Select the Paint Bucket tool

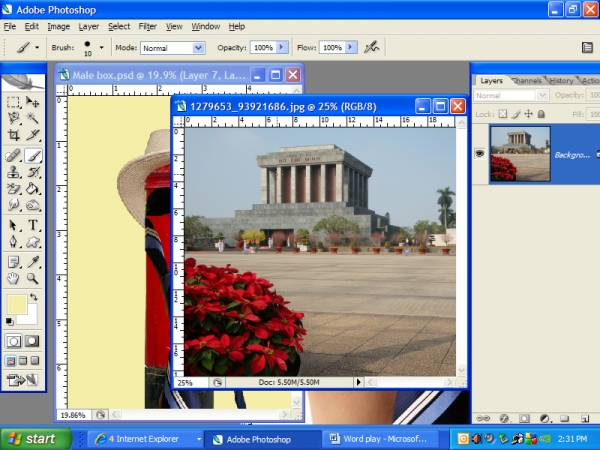[x=33, y=189]
